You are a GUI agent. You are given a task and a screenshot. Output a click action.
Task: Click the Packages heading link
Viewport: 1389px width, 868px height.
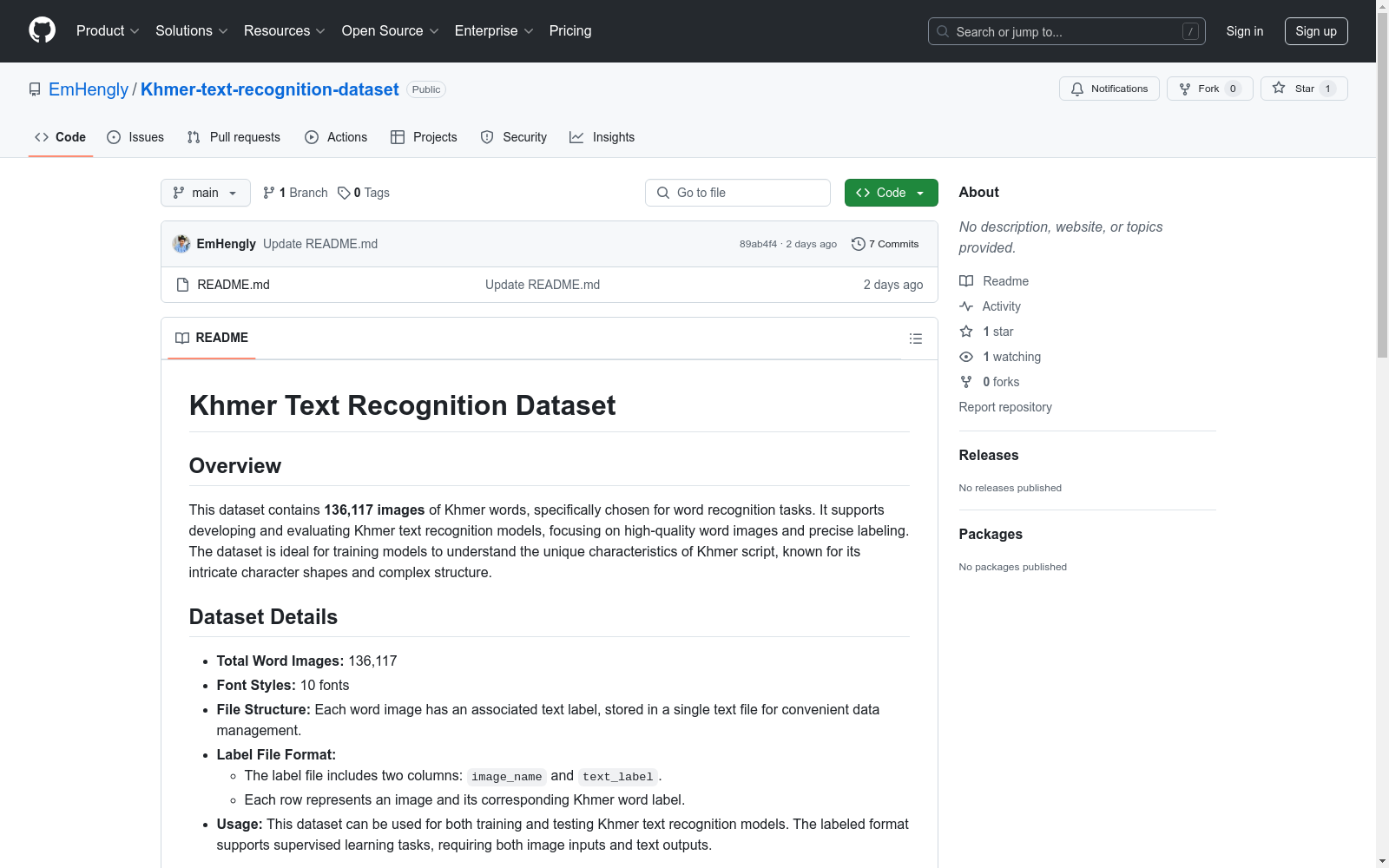[991, 534]
